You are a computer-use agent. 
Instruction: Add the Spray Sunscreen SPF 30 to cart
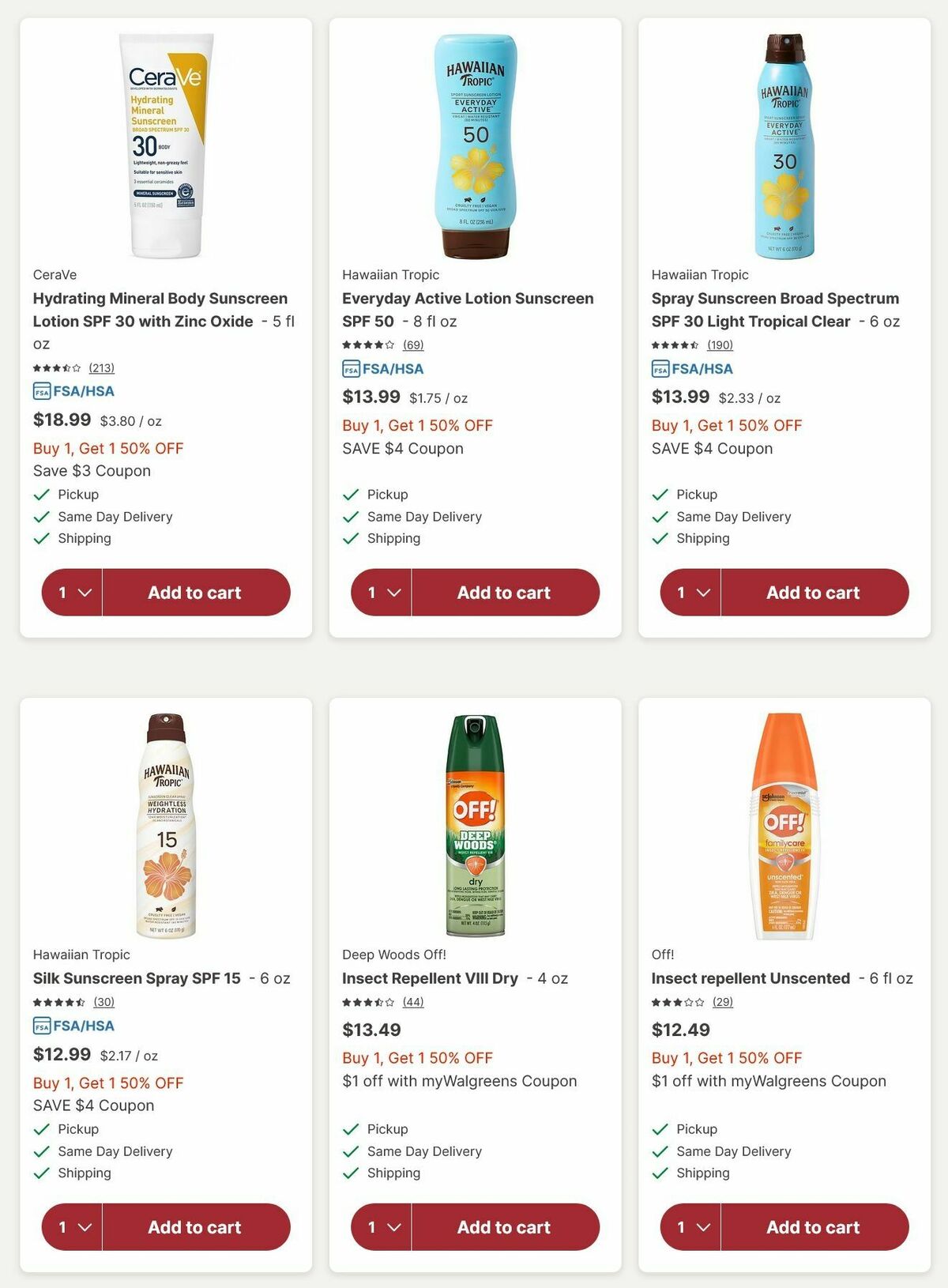coord(812,592)
